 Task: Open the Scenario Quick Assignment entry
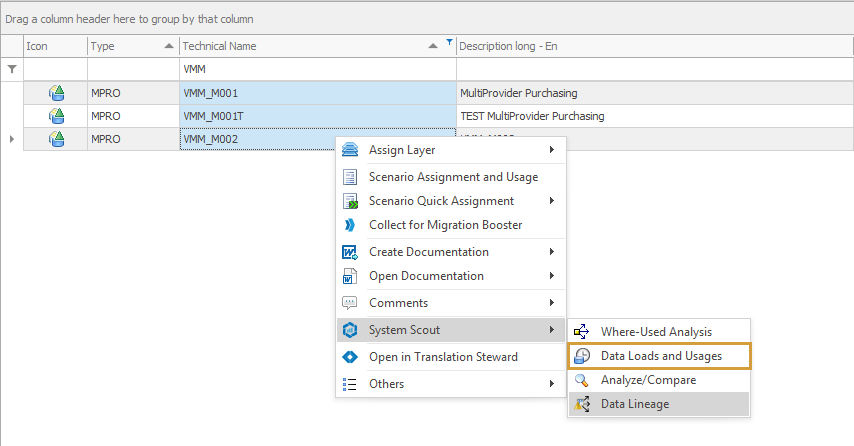(441, 201)
